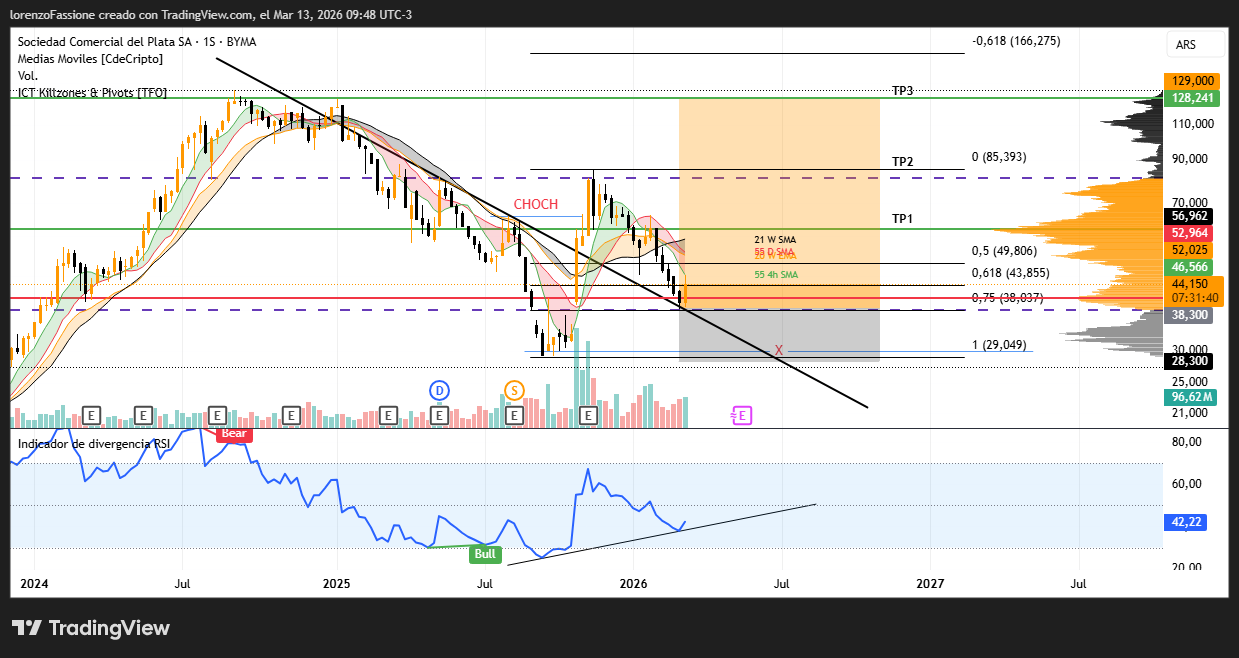Screen dimensions: 1239x658
Task: Click the earnings E marker beneath the S icon
Action: coord(514,414)
